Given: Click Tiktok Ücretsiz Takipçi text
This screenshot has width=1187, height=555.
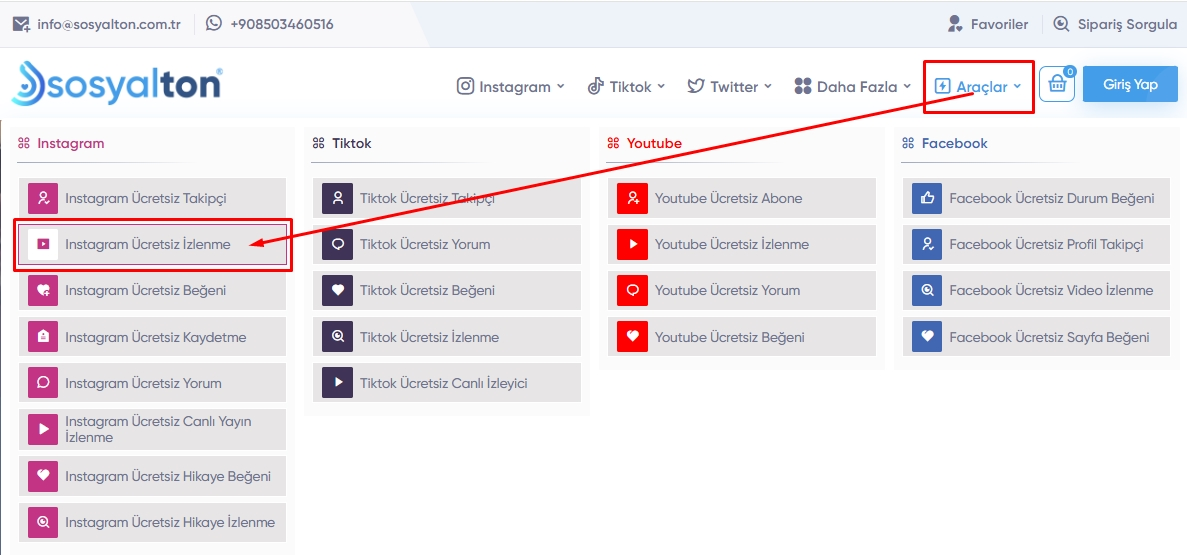Looking at the screenshot, I should [x=428, y=198].
